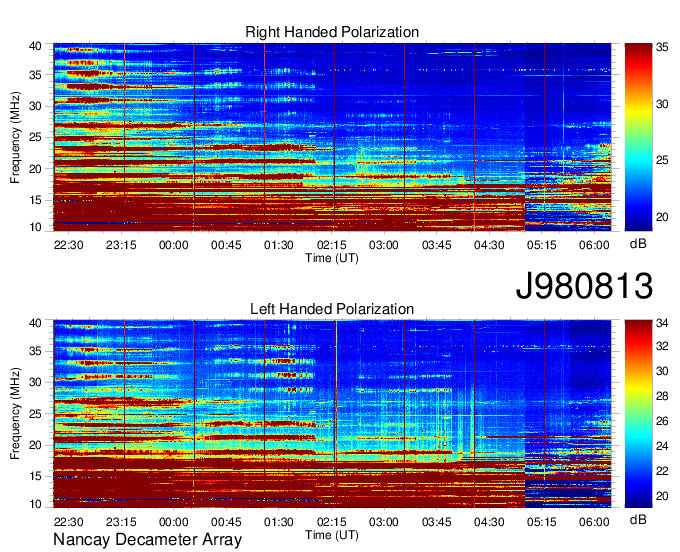Click the 28 value on Left Handed colorbar scale
Screen dimensions: 680x552
pyautogui.click(x=662, y=396)
